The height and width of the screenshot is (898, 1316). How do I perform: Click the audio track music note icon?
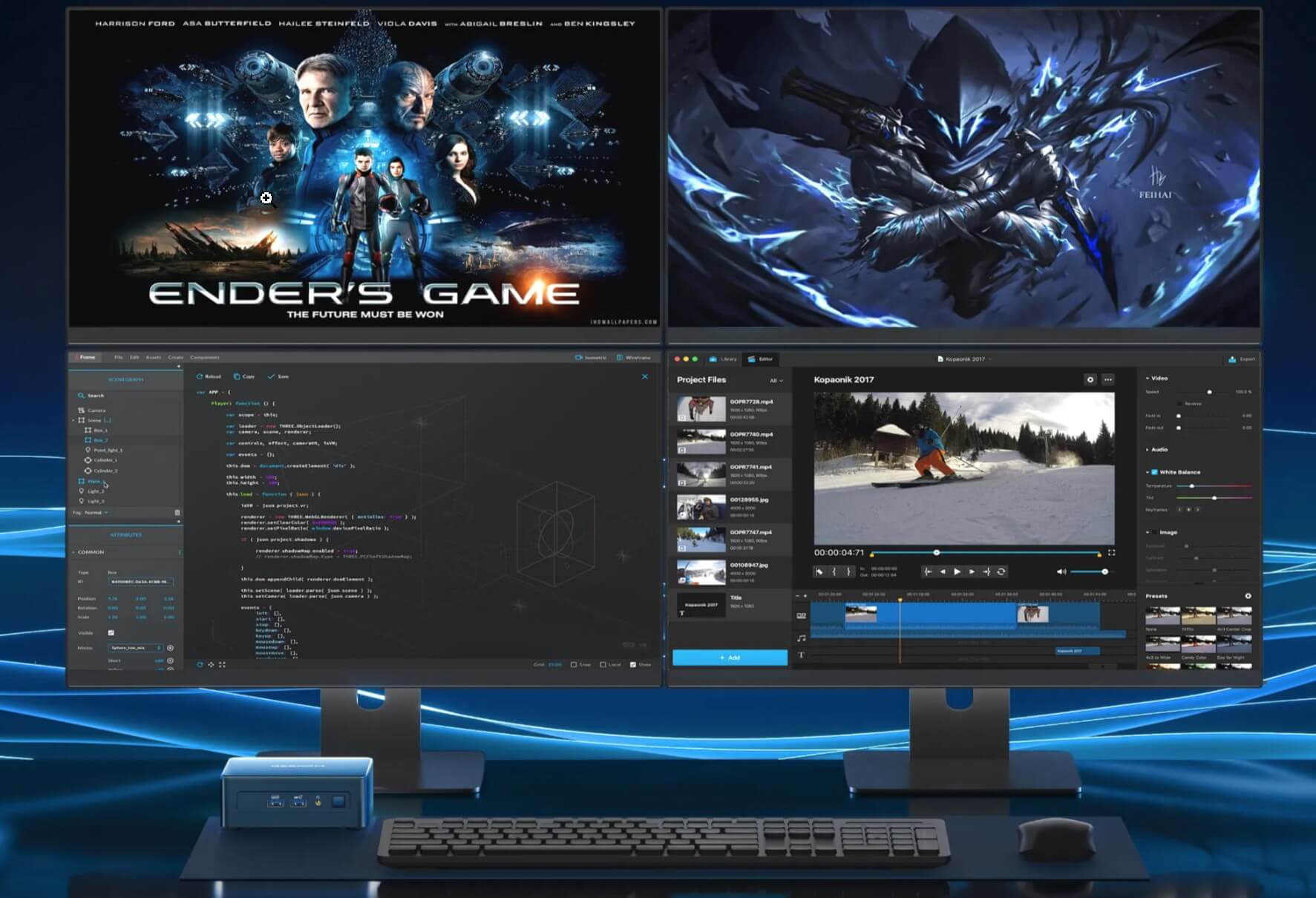pos(802,638)
